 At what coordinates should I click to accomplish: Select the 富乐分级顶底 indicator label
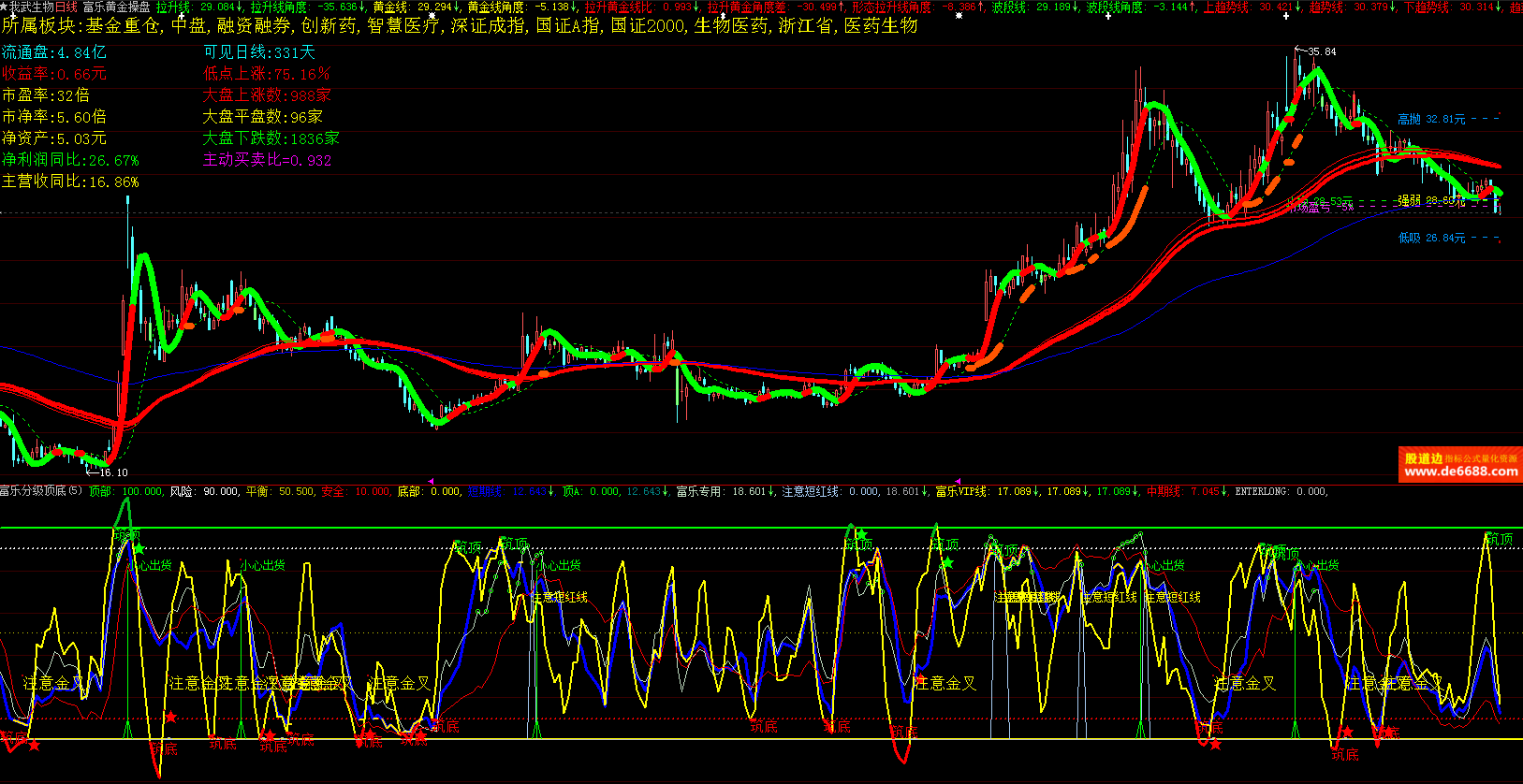click(x=41, y=491)
